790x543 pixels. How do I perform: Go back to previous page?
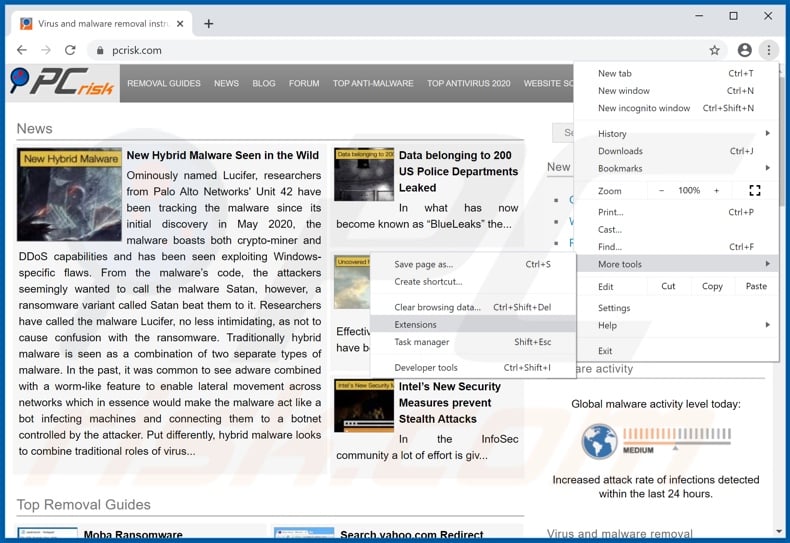pos(22,50)
